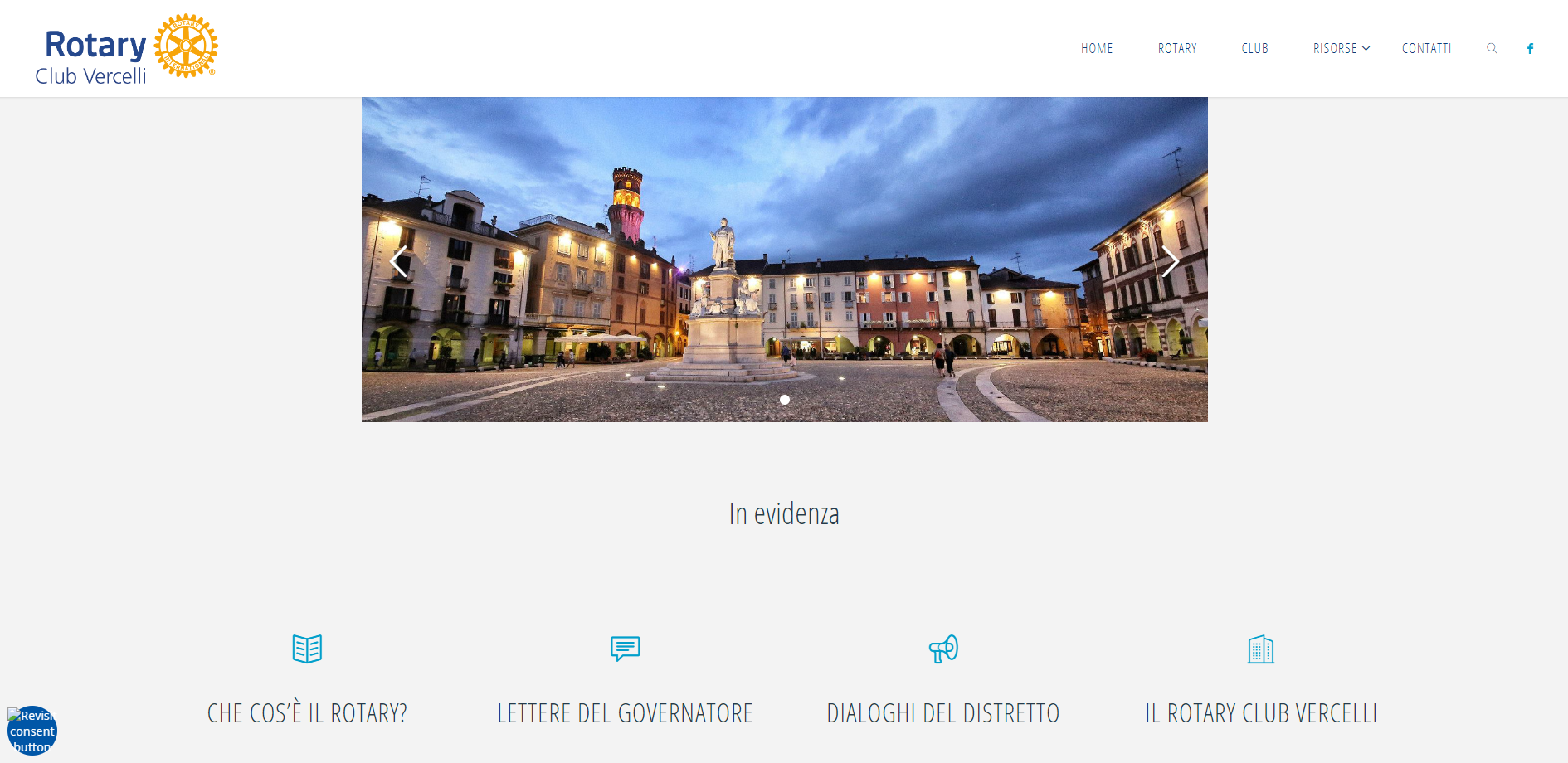Visit "Dialoghi del Distretto" section
Screen dimensions: 1568x763
pos(943,713)
